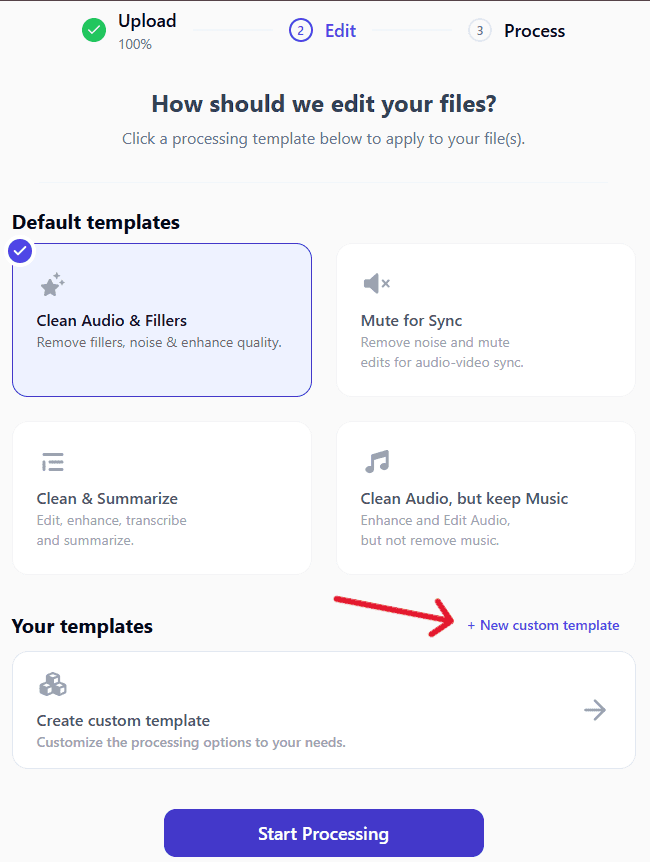Open the Create custom template card
Viewport: 650px width, 862px height.
tap(324, 710)
